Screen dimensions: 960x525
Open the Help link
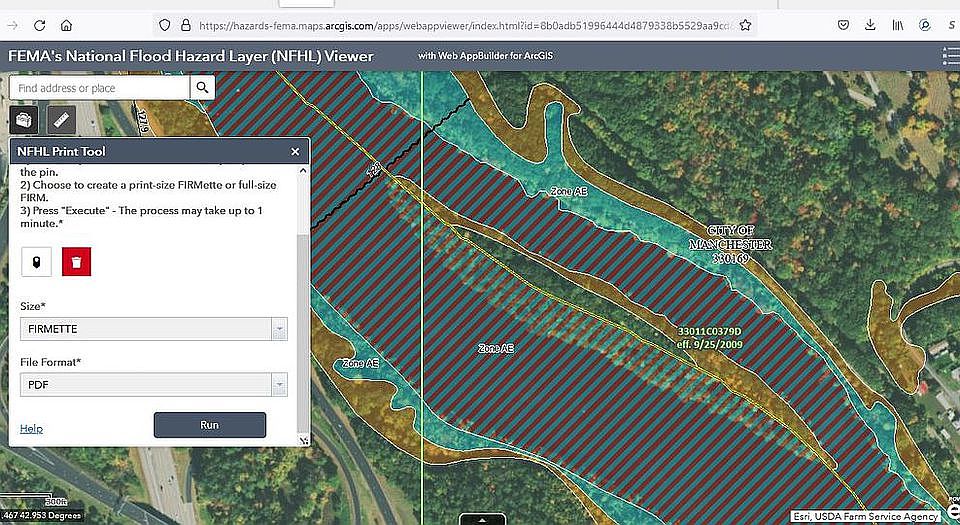31,428
